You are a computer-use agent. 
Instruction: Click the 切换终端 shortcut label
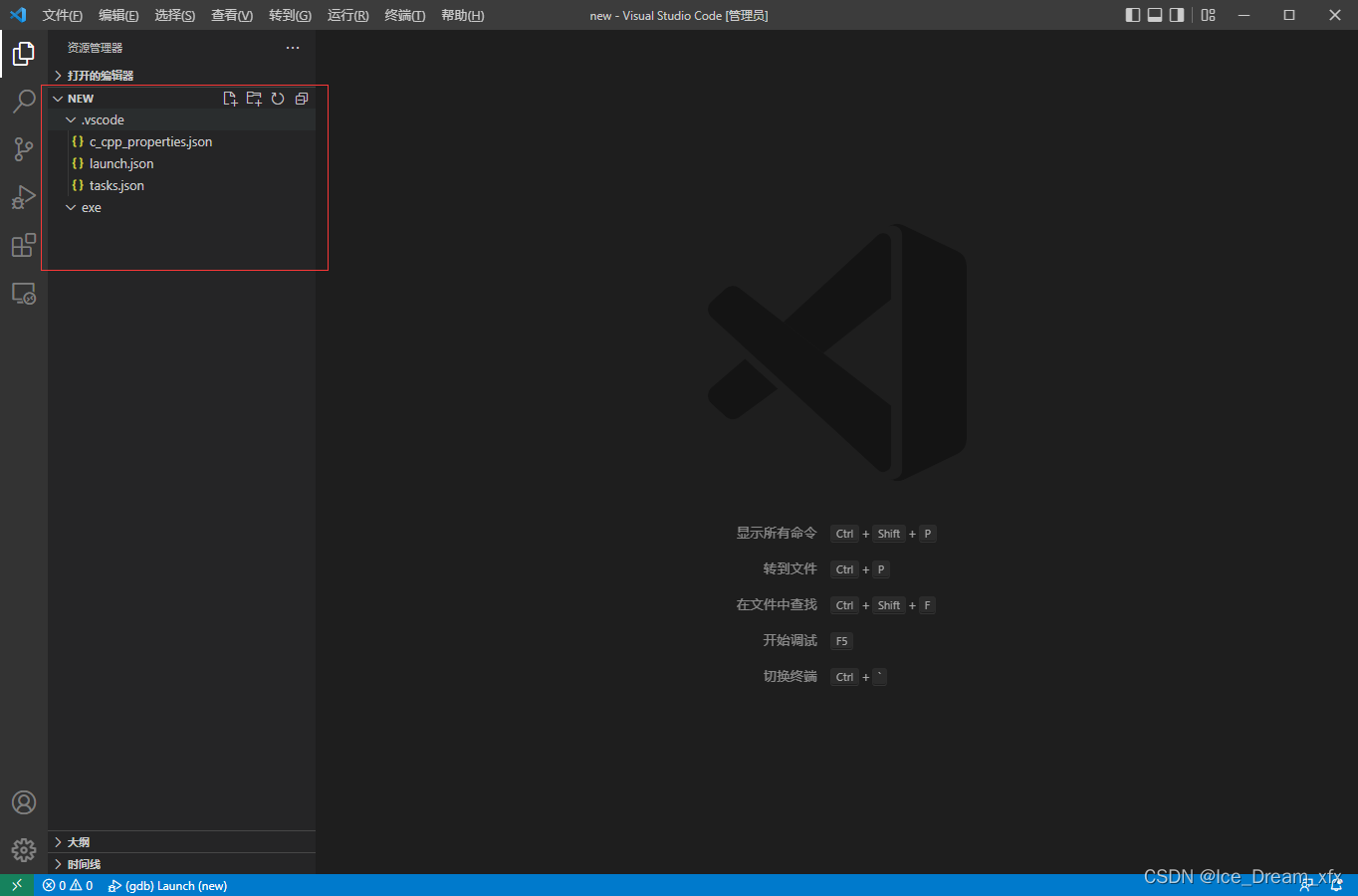click(x=790, y=677)
